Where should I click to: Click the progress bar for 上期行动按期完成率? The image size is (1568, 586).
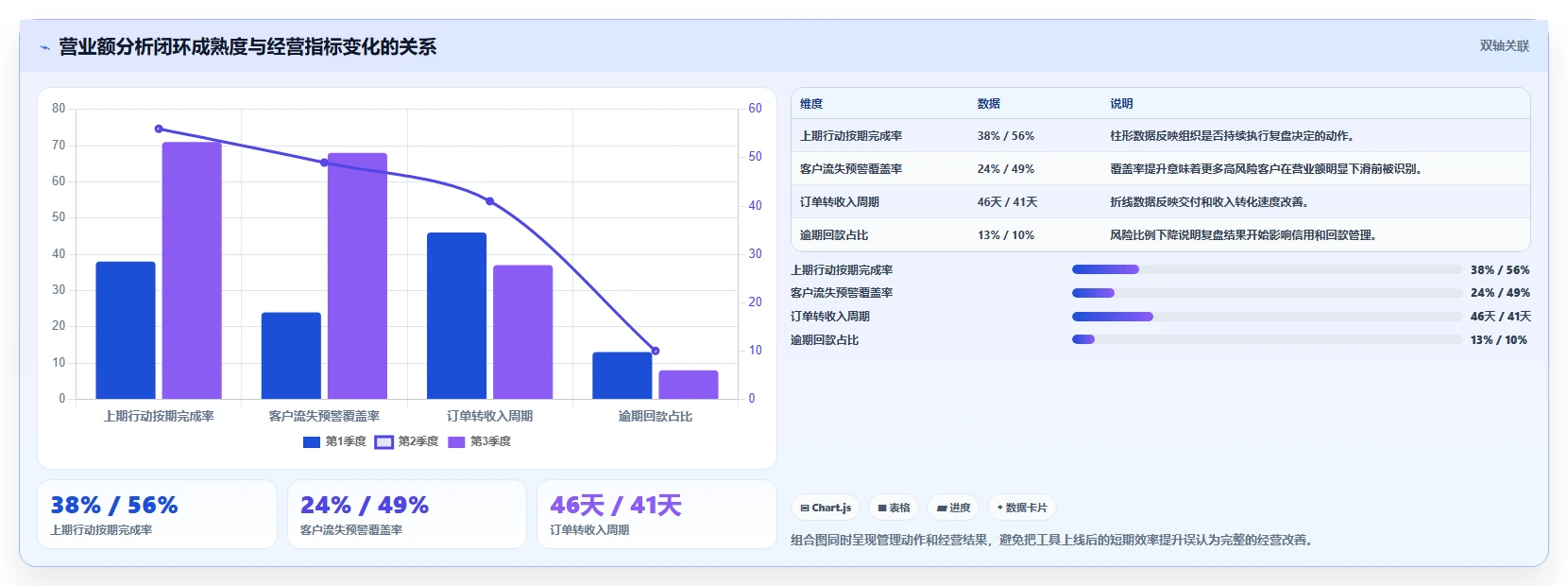tap(1267, 269)
